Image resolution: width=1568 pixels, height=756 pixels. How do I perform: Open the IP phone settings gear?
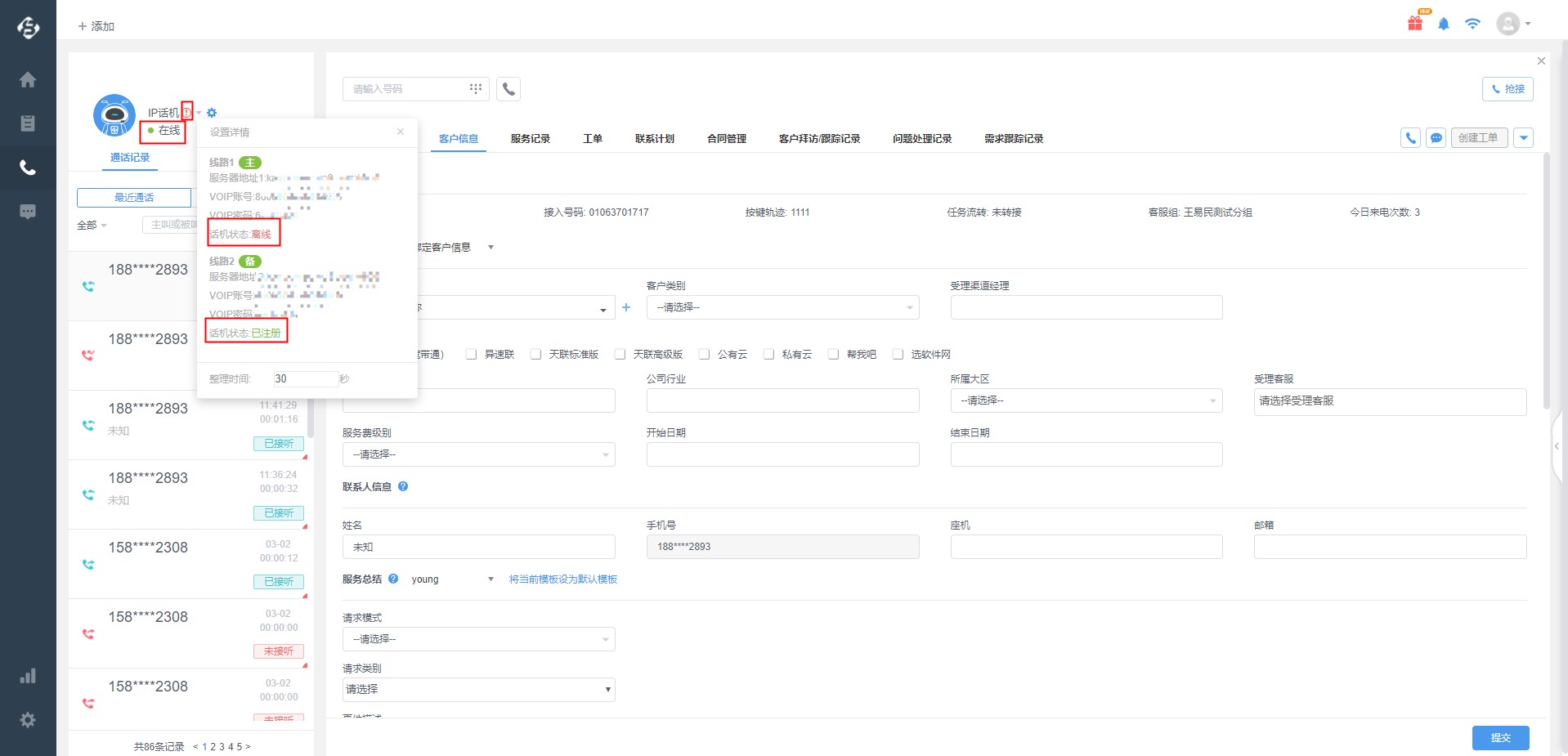click(212, 113)
